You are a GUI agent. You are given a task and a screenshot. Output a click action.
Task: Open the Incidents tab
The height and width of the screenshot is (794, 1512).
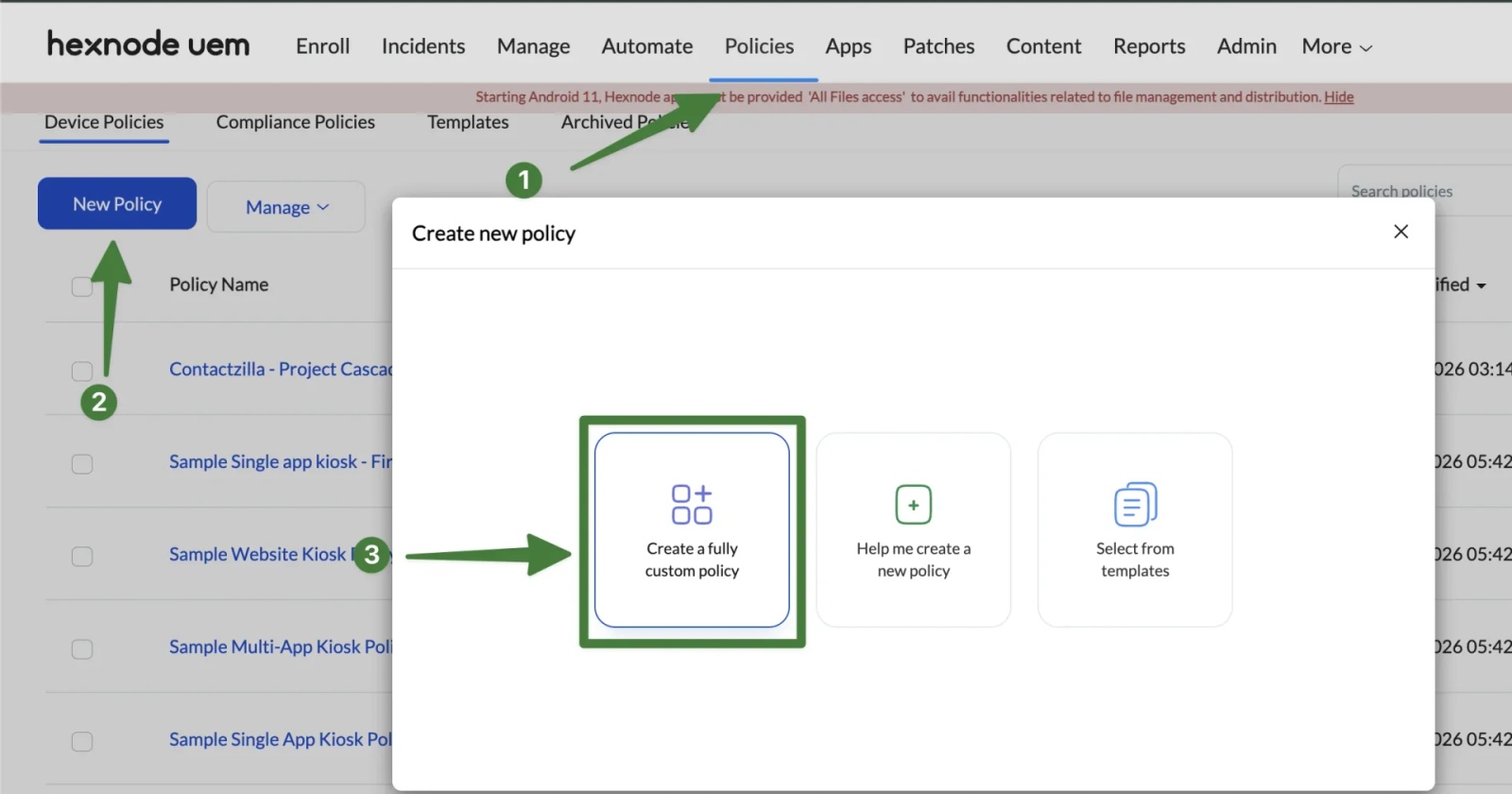(423, 45)
